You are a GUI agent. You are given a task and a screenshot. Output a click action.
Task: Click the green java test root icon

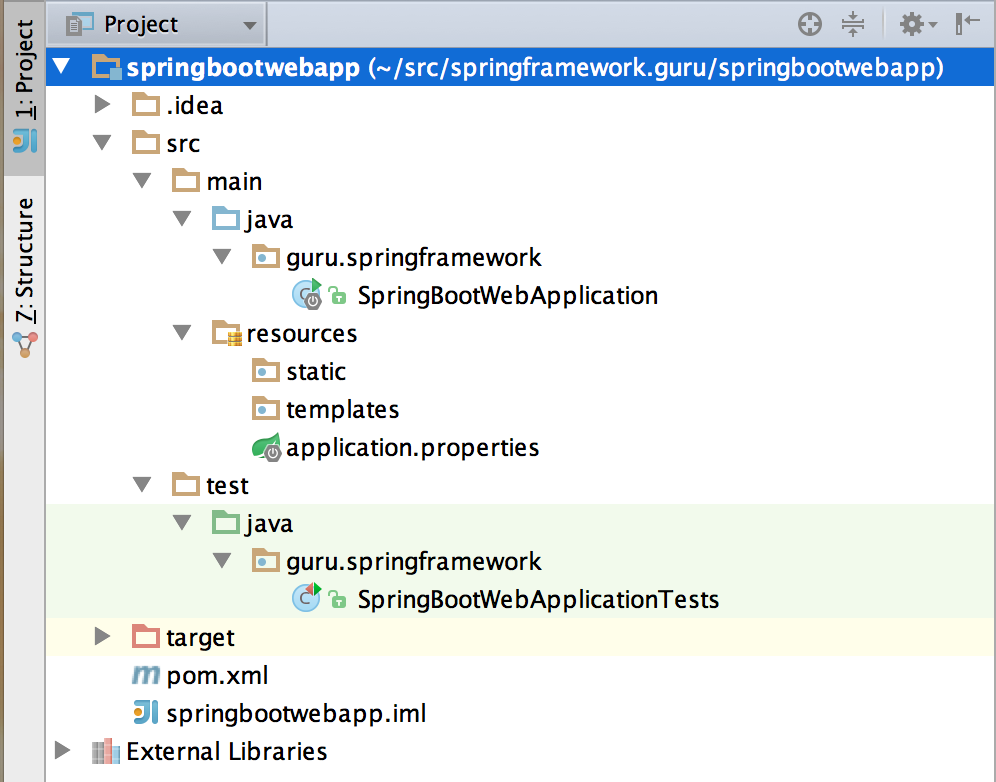click(225, 522)
